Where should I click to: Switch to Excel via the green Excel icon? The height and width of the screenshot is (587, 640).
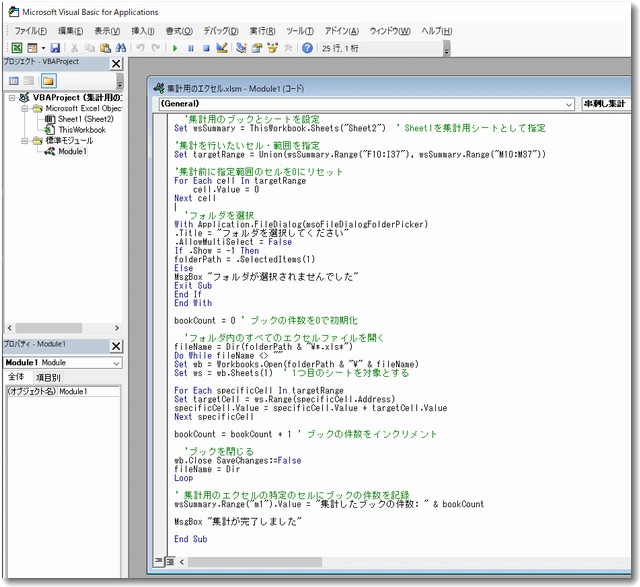click(17, 48)
